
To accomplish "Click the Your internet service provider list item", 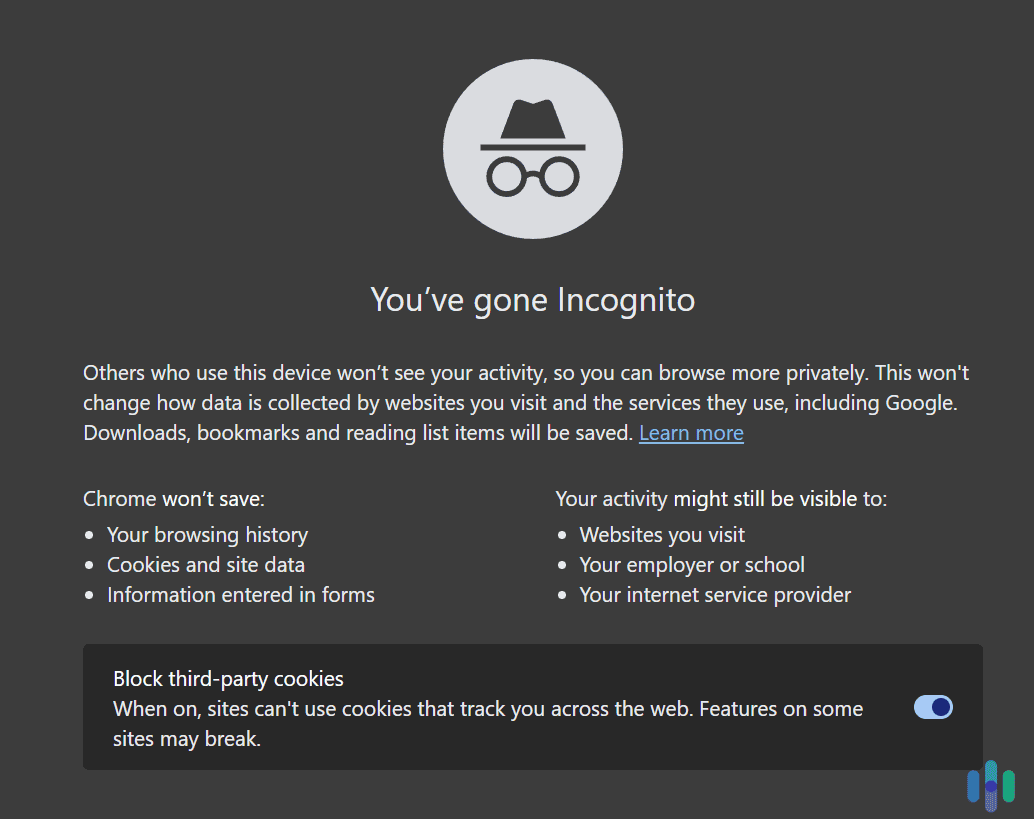I will (715, 595).
